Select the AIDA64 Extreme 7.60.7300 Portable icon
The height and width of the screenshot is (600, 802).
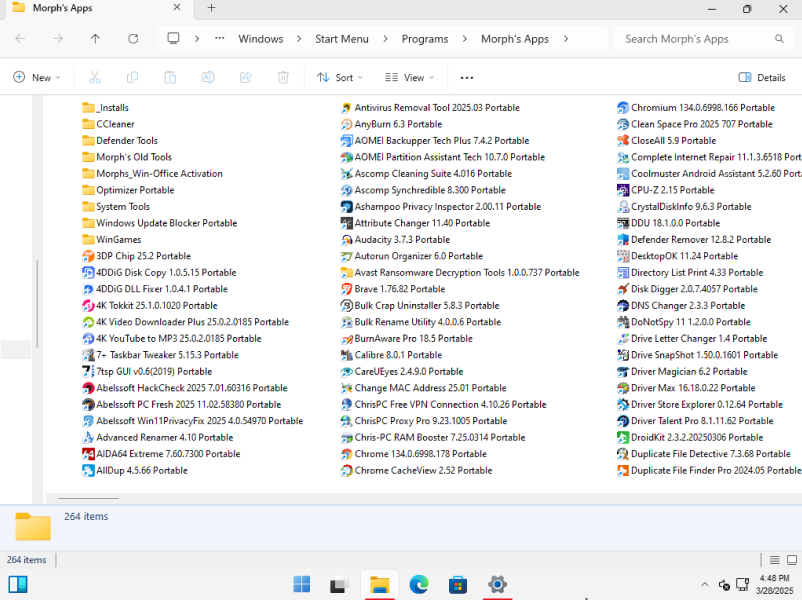click(88, 454)
